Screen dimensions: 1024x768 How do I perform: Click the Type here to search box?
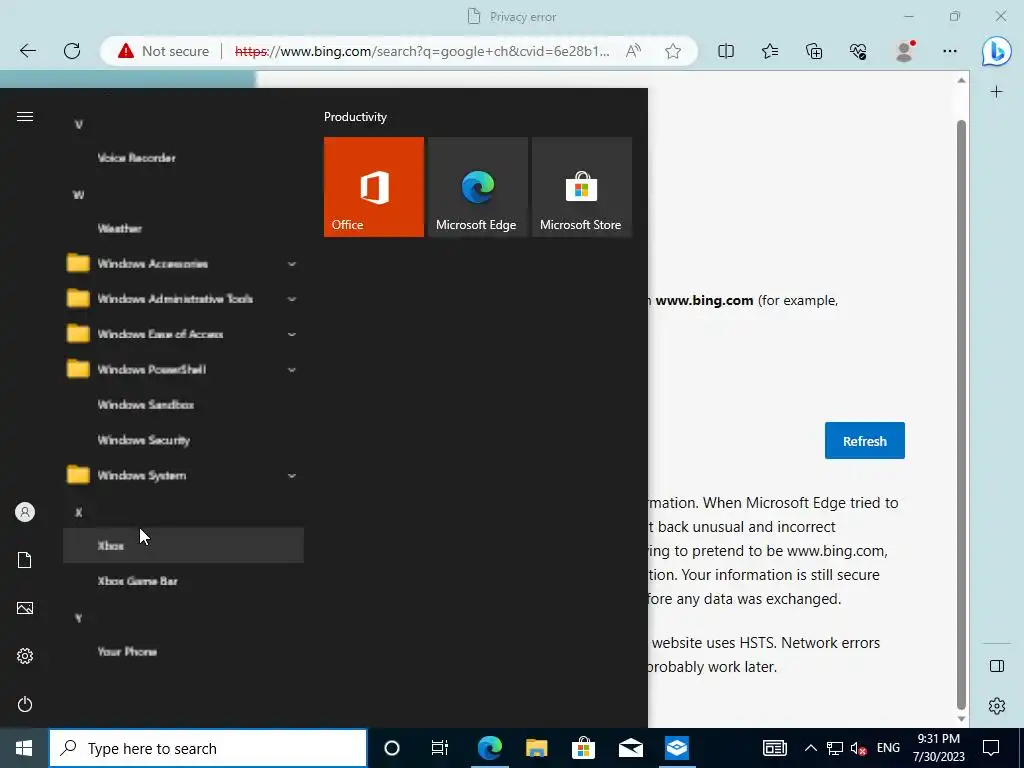click(x=208, y=748)
